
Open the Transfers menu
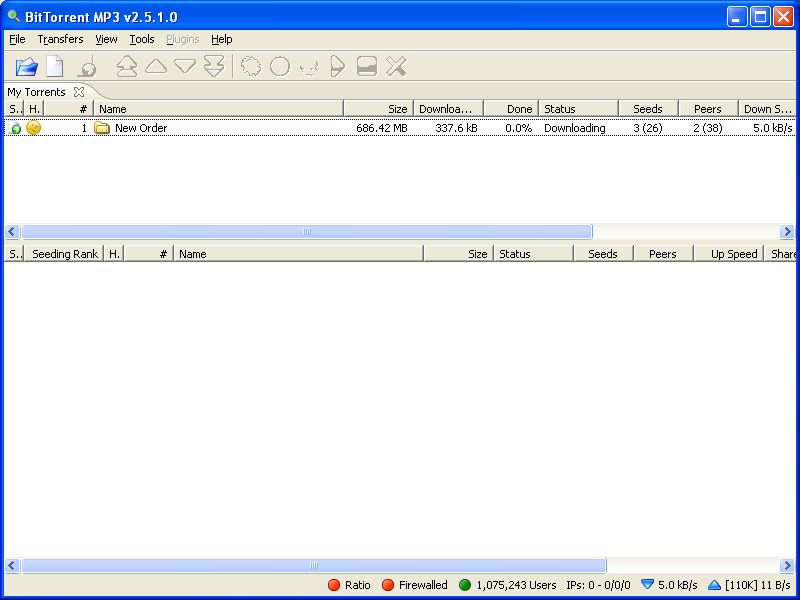pyautogui.click(x=60, y=39)
